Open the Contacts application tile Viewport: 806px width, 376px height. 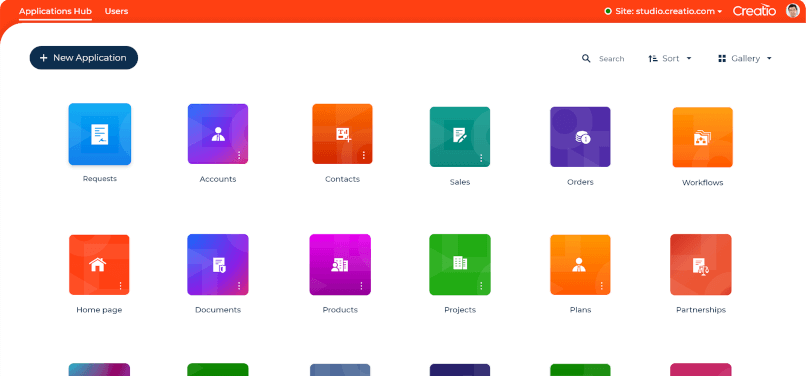(x=342, y=134)
